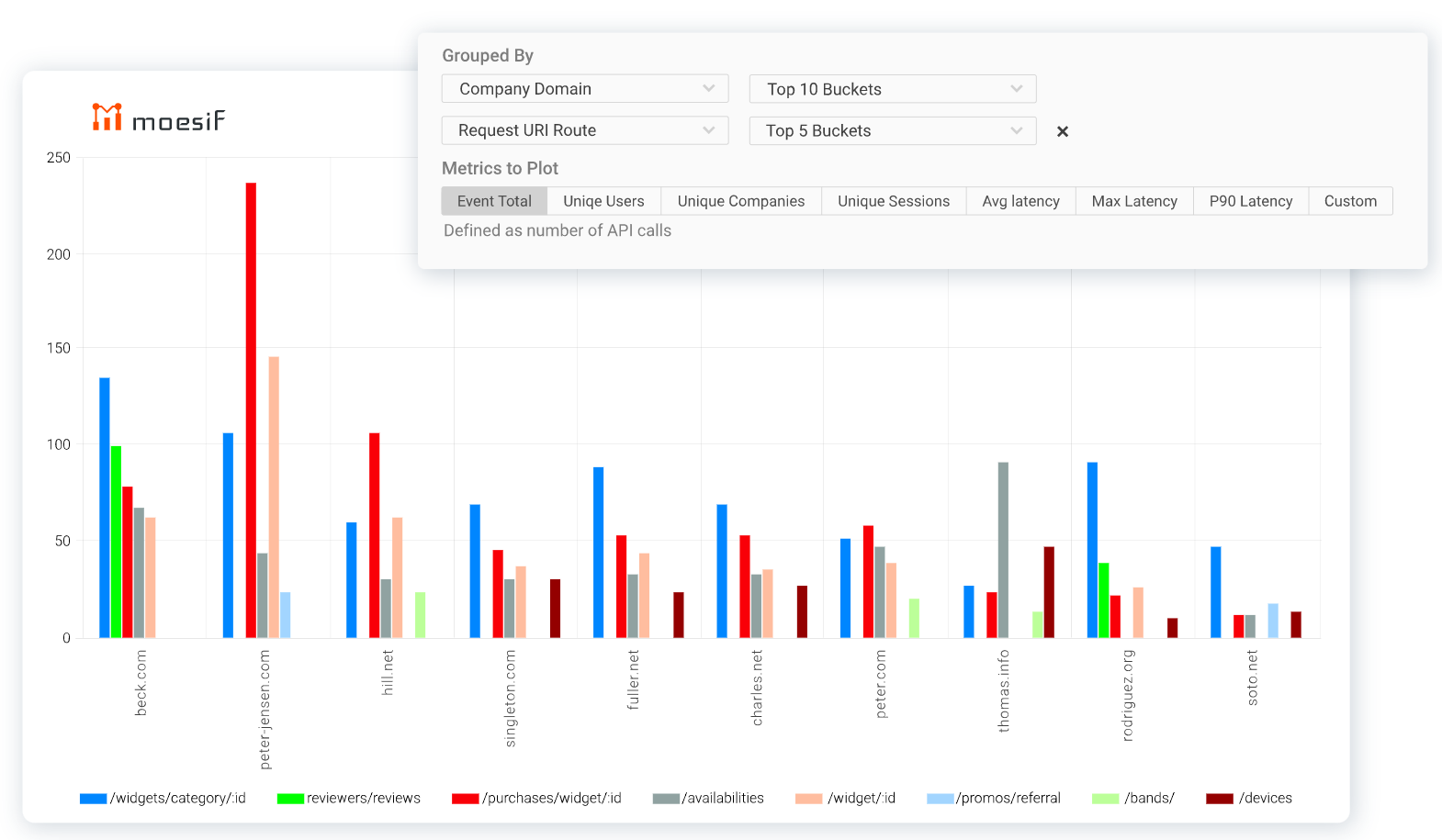Click the blue soto.net bar
Viewport: 1442px width, 840px height.
click(x=1216, y=592)
